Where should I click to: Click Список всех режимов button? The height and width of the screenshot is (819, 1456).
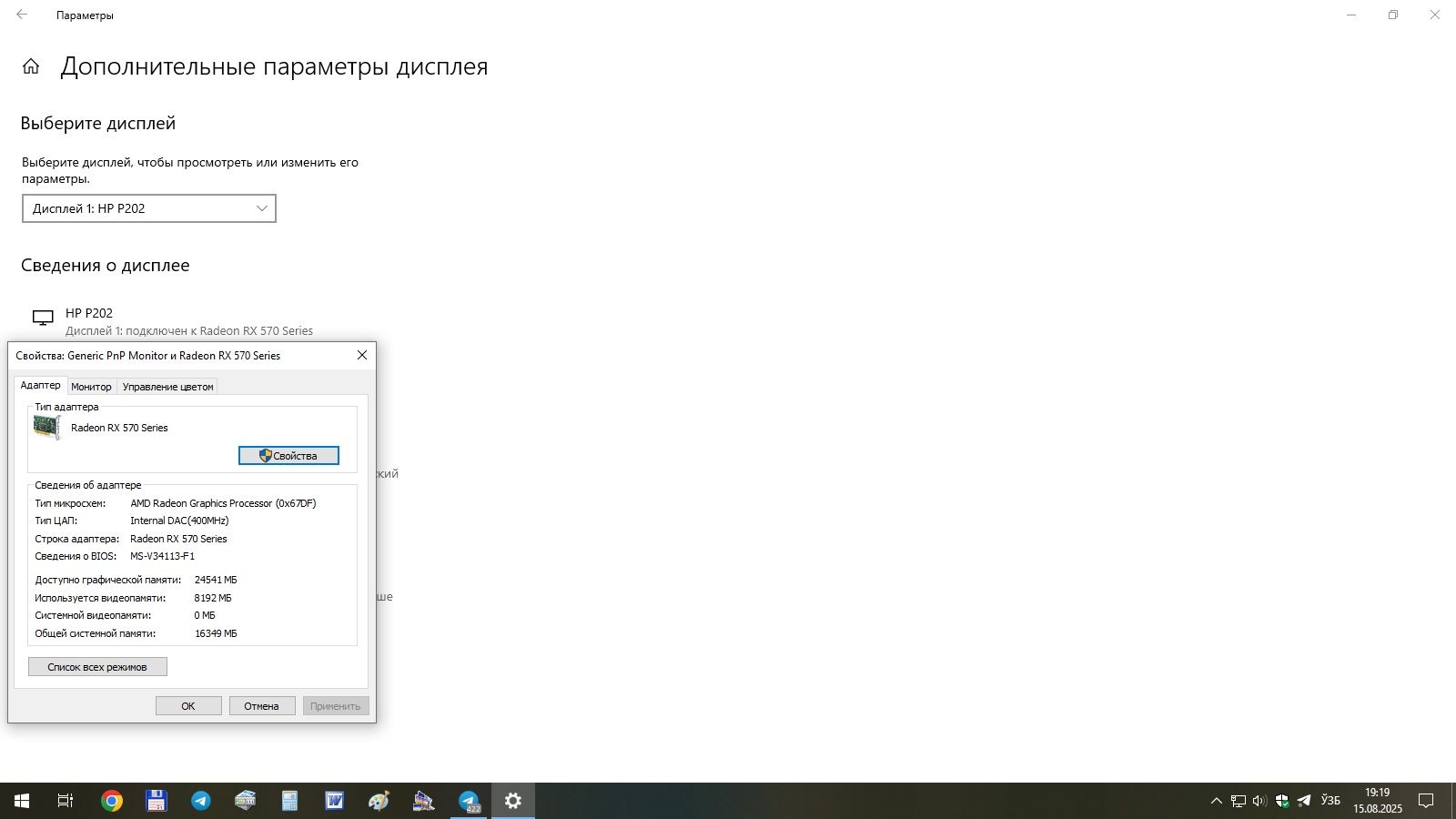(x=97, y=667)
